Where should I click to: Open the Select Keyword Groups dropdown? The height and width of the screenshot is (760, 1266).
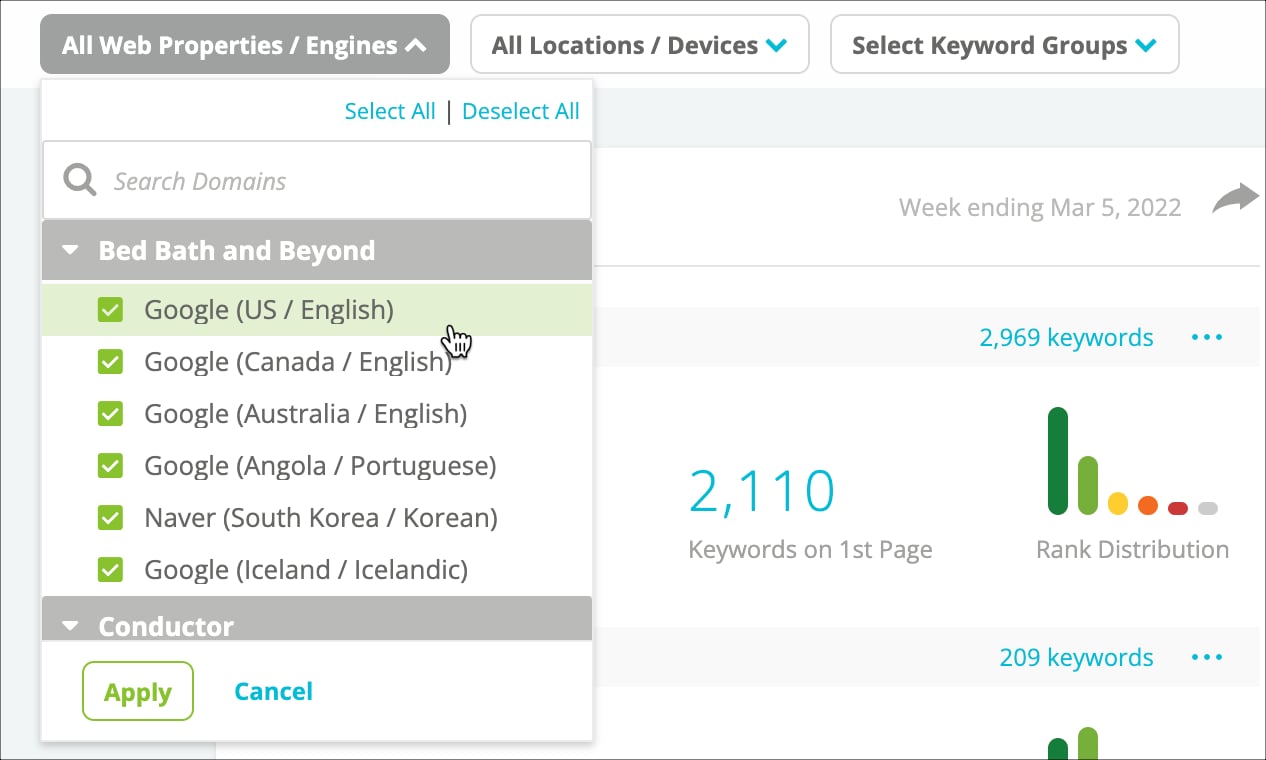point(1005,45)
